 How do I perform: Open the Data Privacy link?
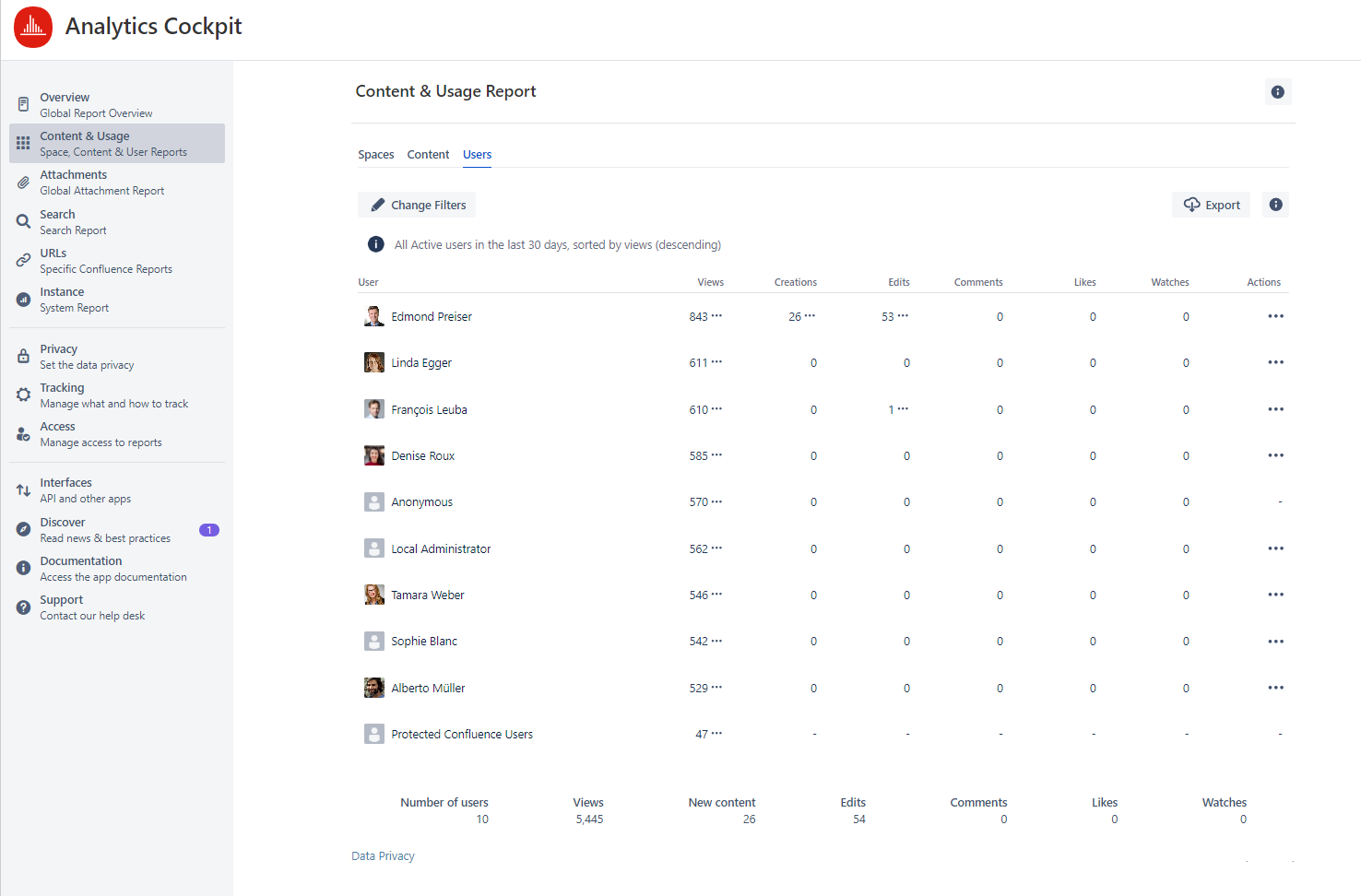click(383, 856)
